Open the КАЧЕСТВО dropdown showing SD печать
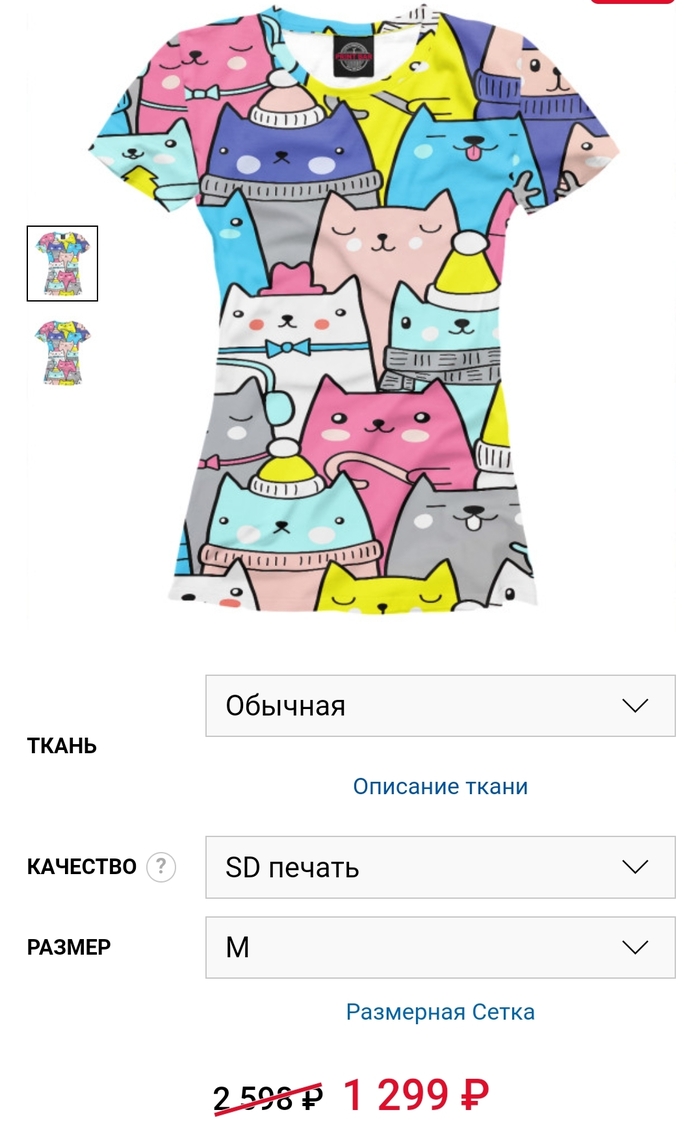The image size is (700, 1136). pos(441,867)
